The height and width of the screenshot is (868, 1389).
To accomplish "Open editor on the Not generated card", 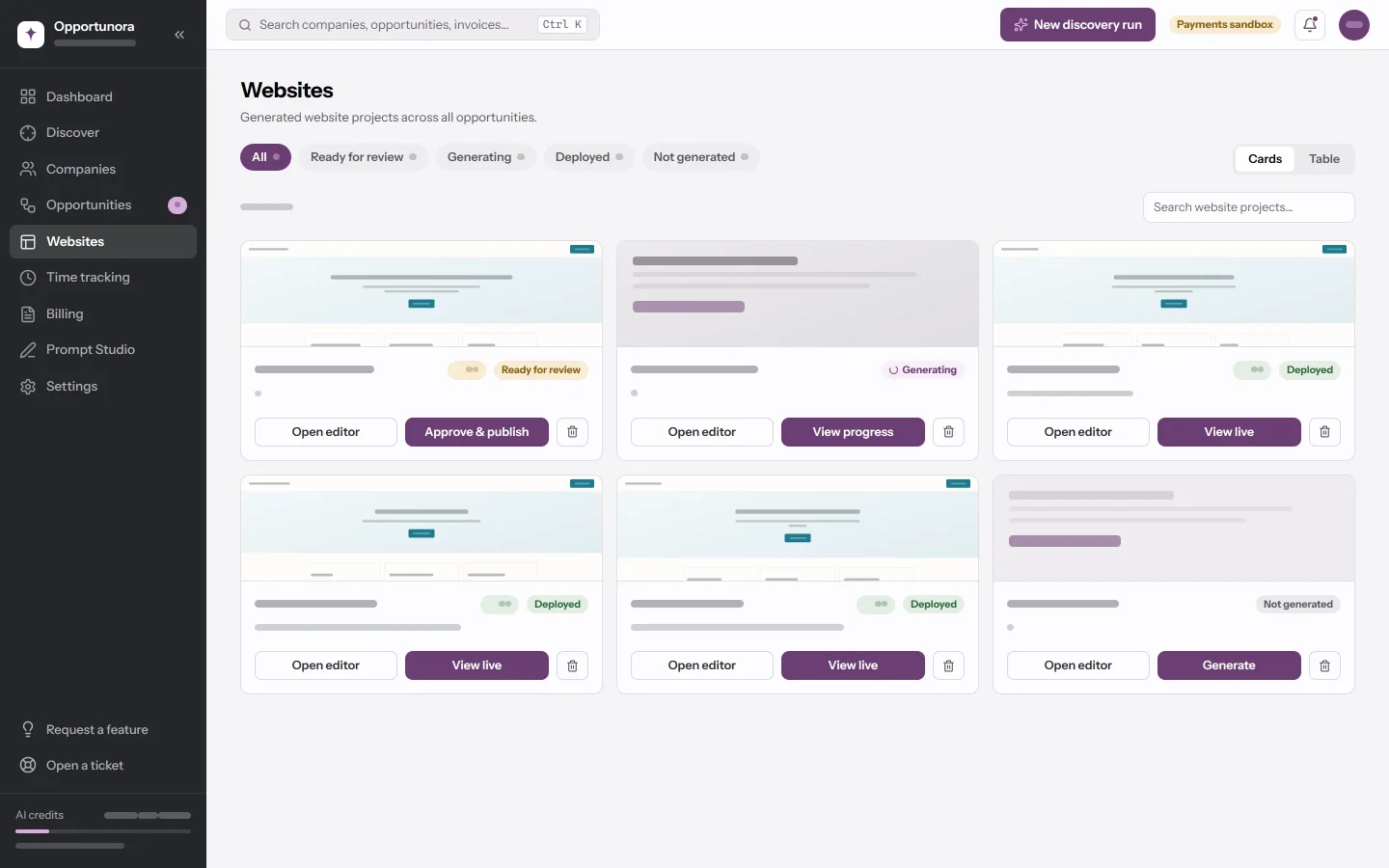I will click(1078, 665).
